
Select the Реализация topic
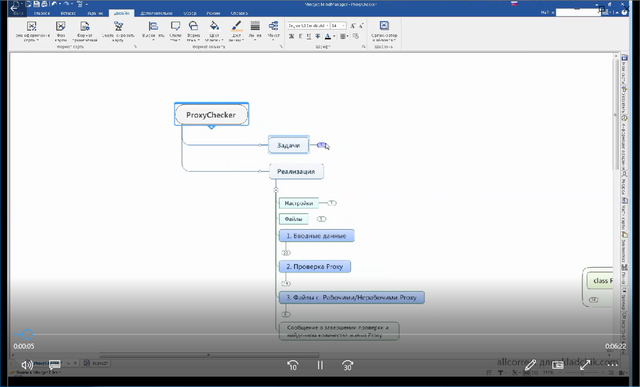(x=296, y=171)
